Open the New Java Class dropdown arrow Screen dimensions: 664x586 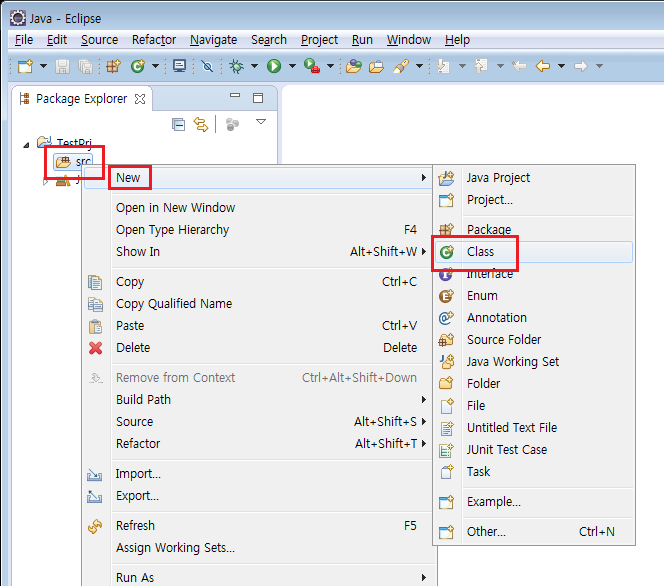point(155,66)
